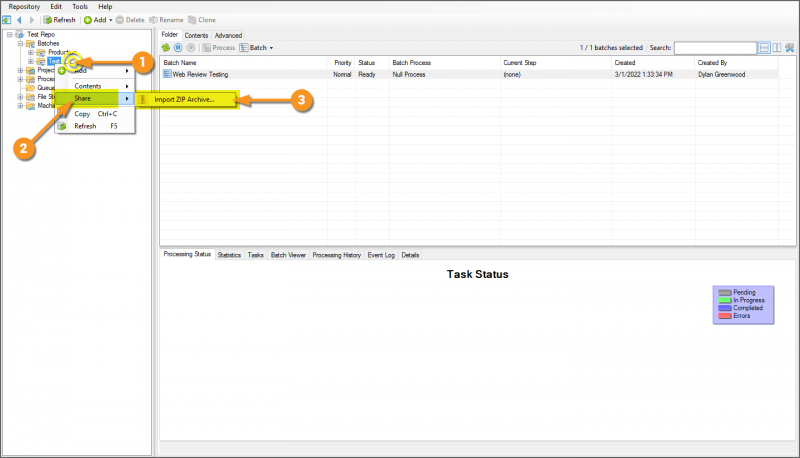Open the Batch dropdown menu
Viewport: 800px width, 458px height.
(257, 47)
